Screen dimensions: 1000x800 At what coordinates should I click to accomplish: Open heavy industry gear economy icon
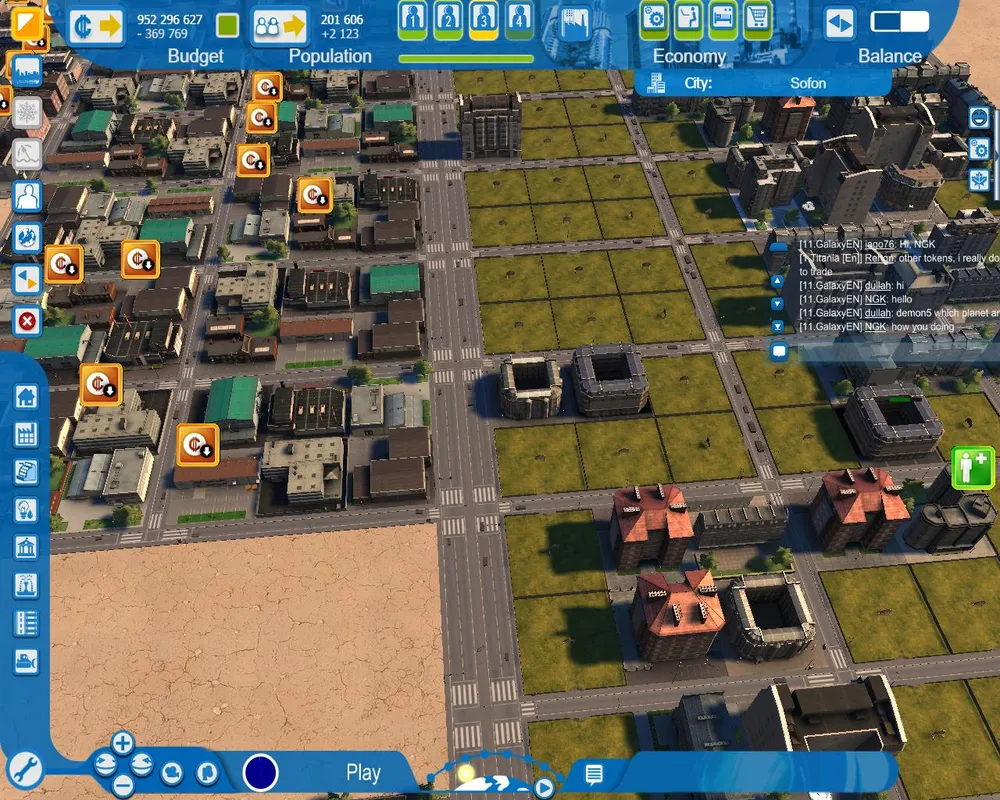(x=654, y=19)
